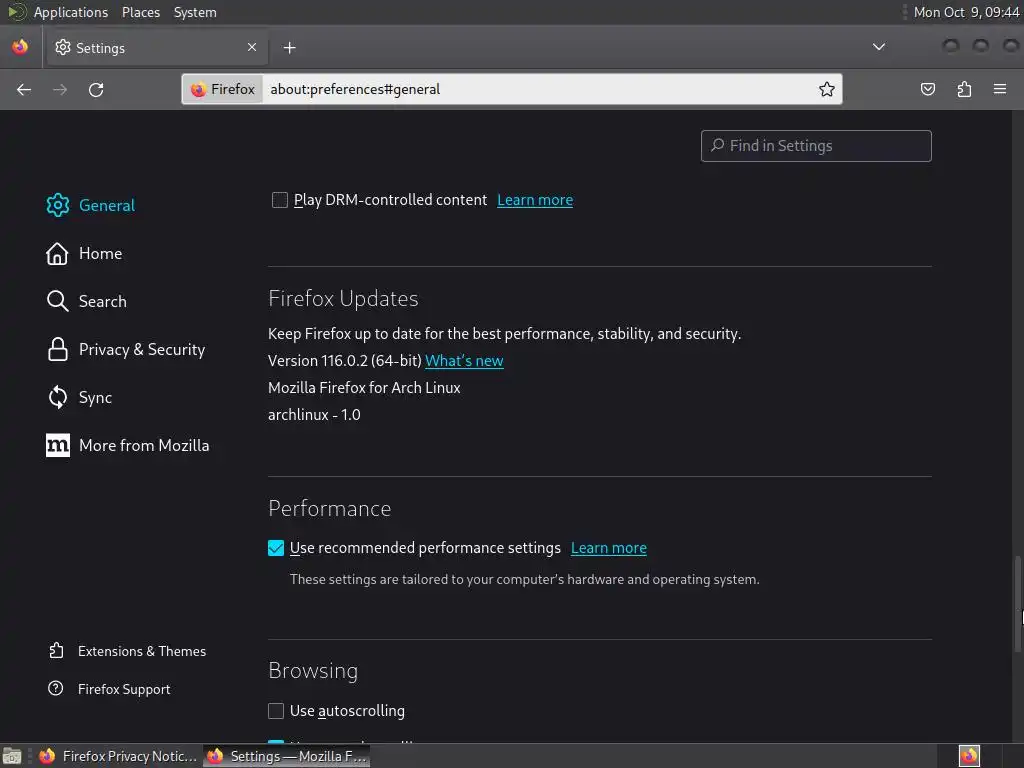Expand the list all tabs chevron
This screenshot has width=1024, height=768.
click(x=879, y=47)
